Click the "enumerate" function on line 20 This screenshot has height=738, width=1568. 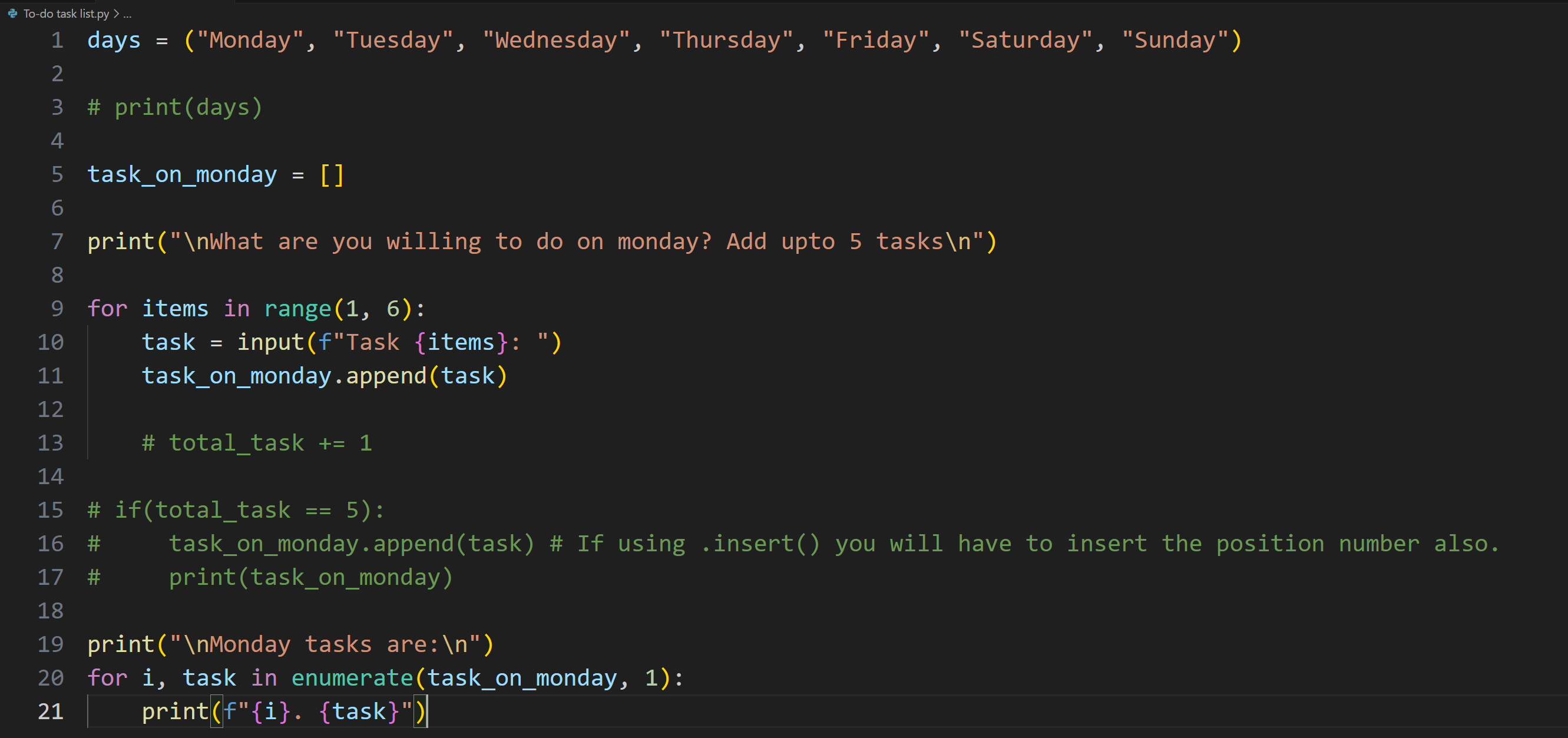(352, 678)
